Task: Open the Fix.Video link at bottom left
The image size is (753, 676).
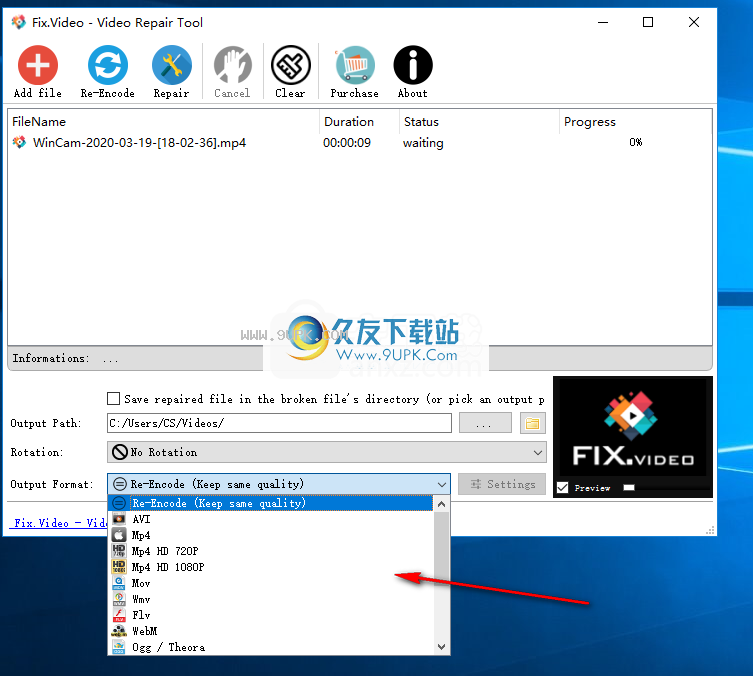Action: coord(60,523)
